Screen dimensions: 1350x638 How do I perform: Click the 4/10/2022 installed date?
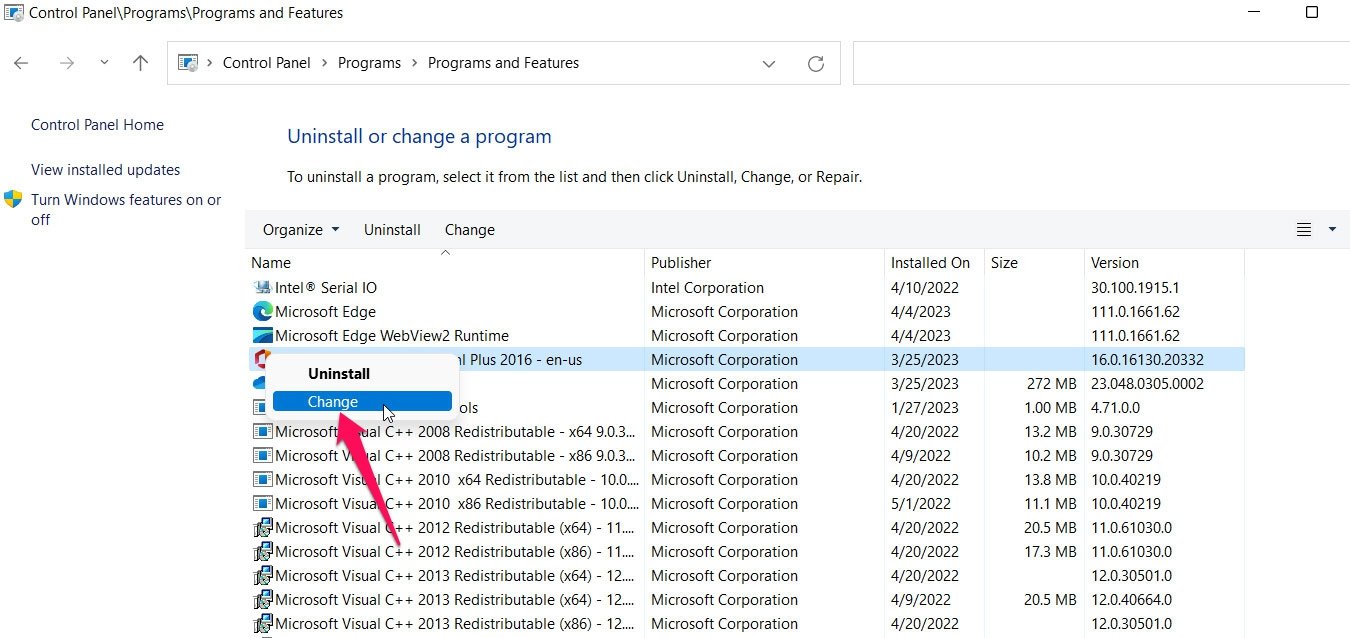[x=925, y=288]
